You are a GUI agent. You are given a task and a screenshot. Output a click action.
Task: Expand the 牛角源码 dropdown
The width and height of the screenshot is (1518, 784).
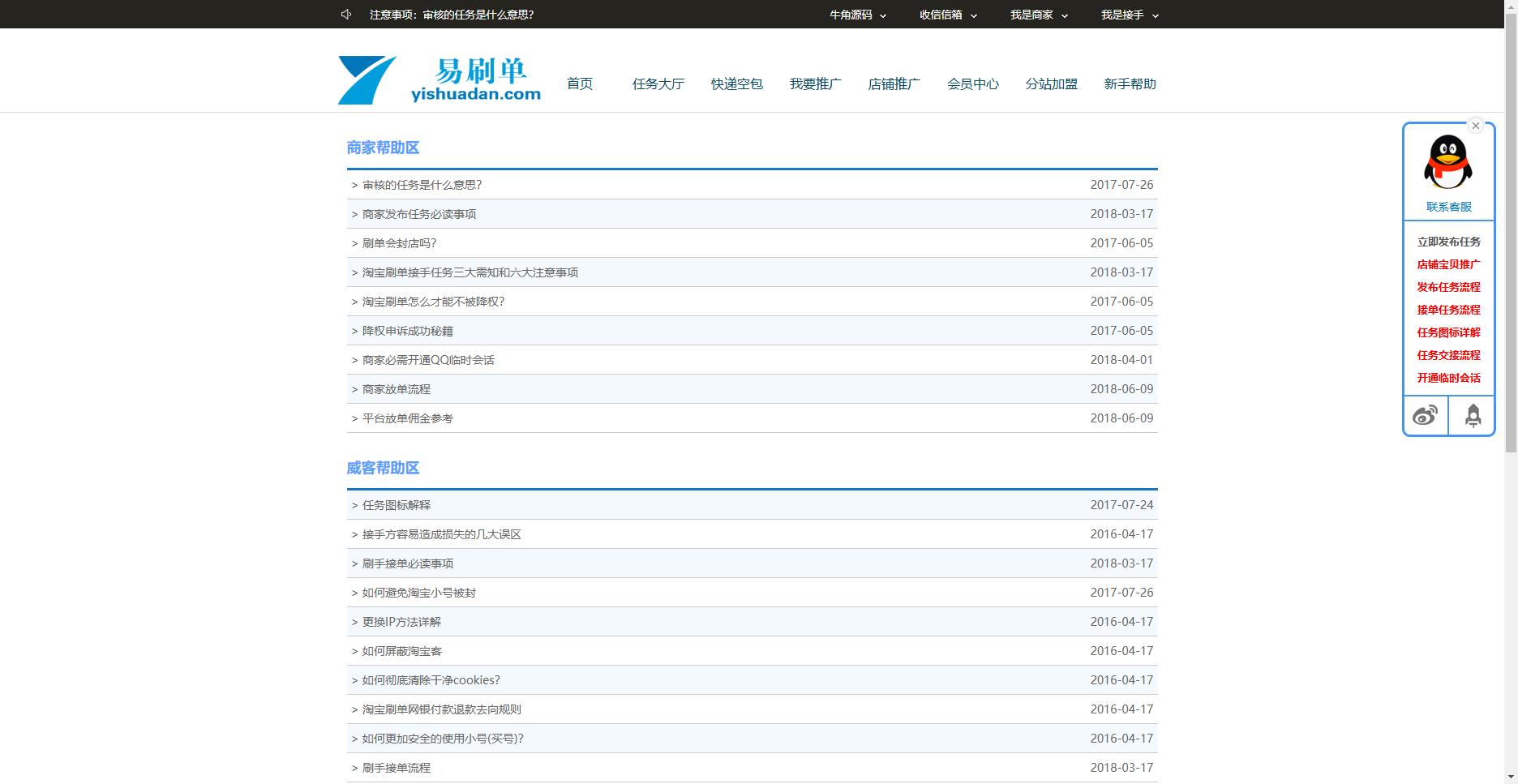click(x=857, y=15)
